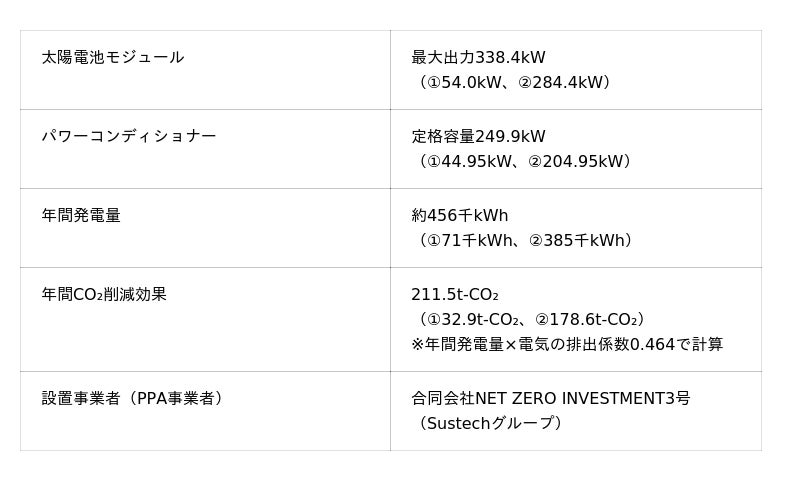Select the 合同会社NET ZERO INVESTMENT3号 company name
Image resolution: width=800 pixels, height=481 pixels.
pos(550,399)
